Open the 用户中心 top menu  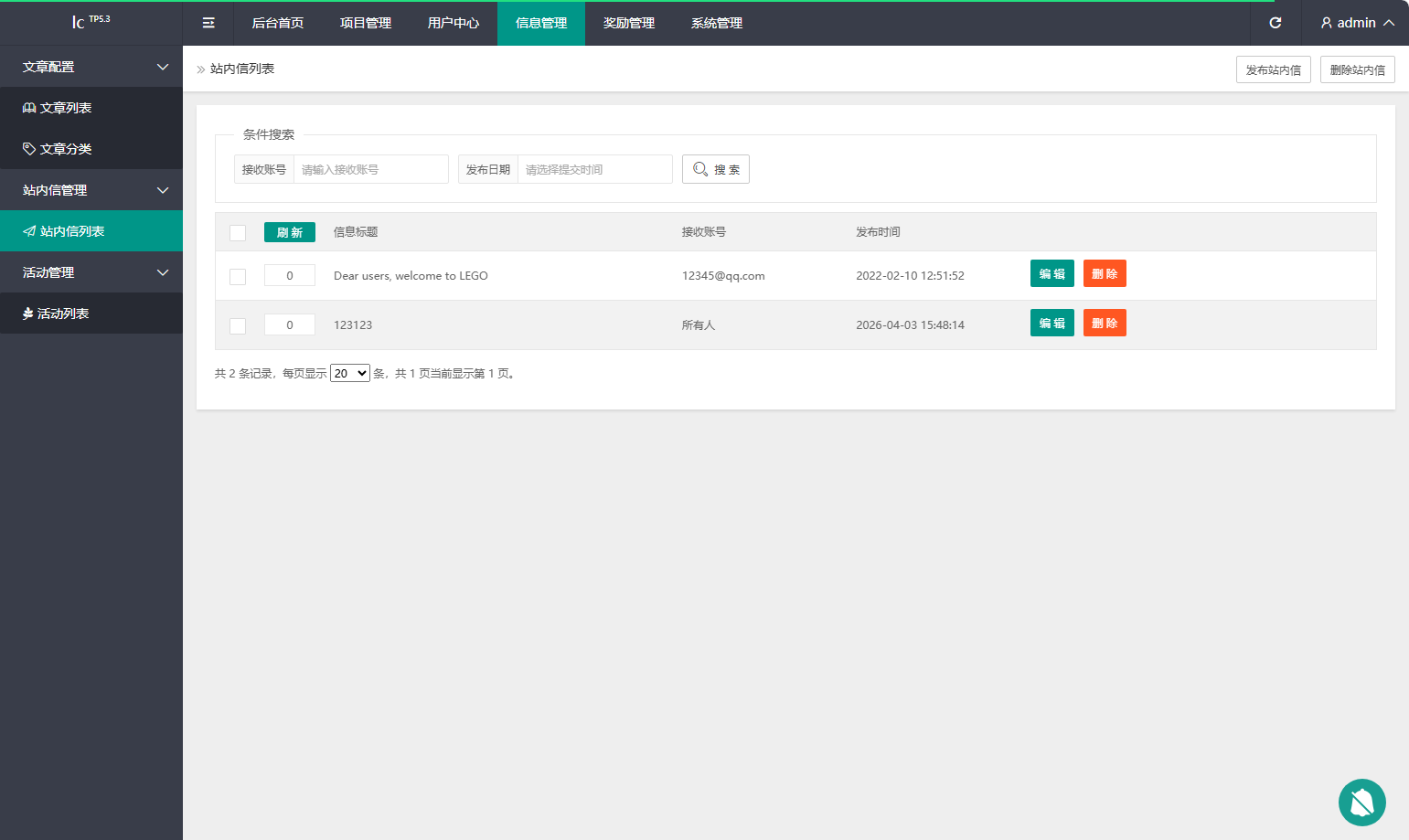[x=454, y=23]
